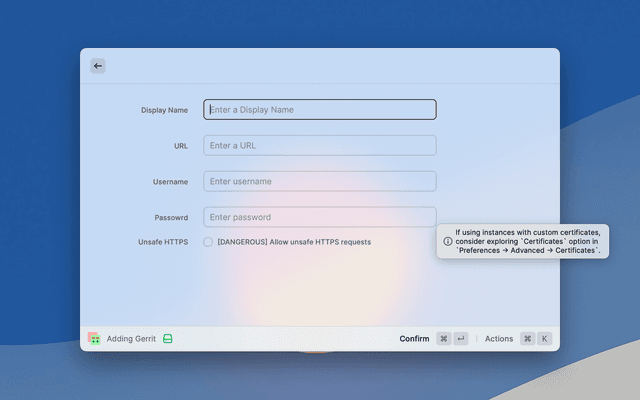Go back using the left arrow button
Image resolution: width=640 pixels, height=400 pixels.
[98, 66]
